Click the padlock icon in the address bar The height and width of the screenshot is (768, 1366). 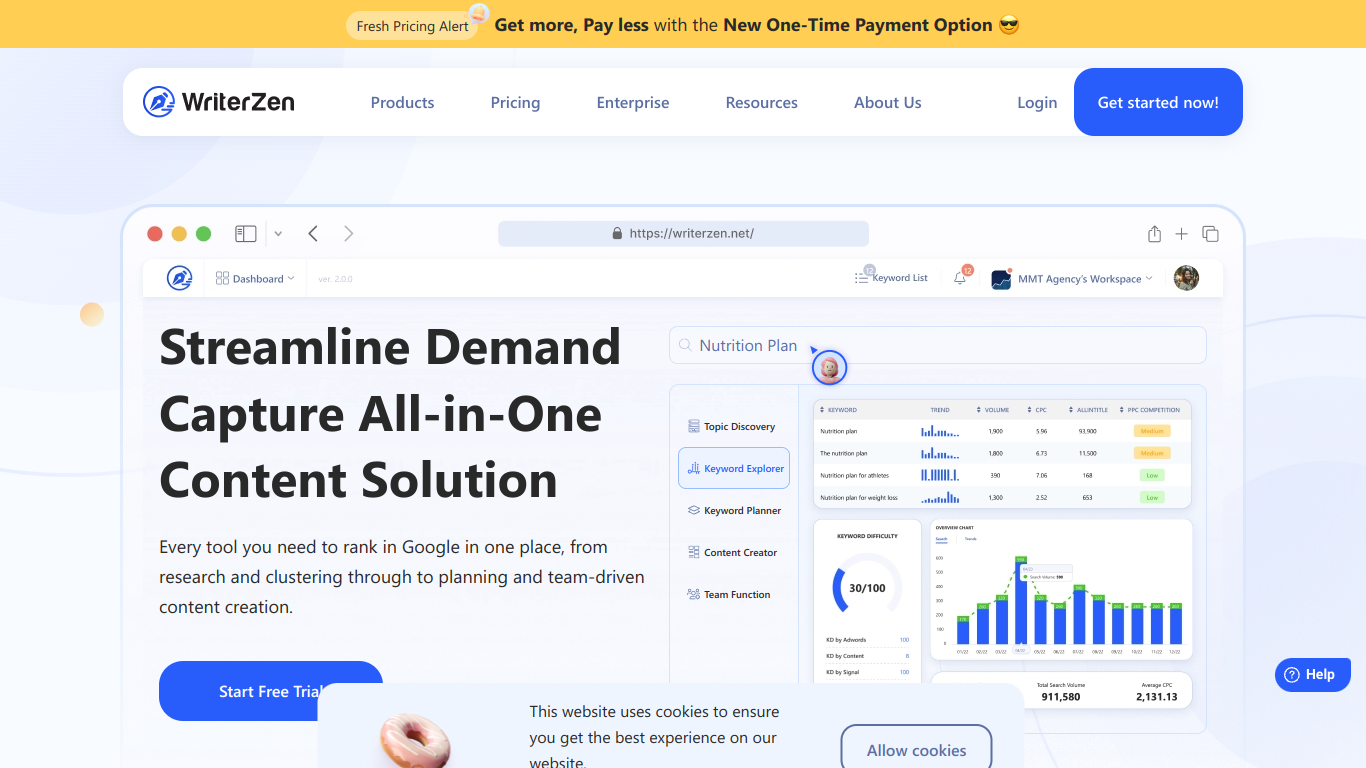tap(617, 234)
